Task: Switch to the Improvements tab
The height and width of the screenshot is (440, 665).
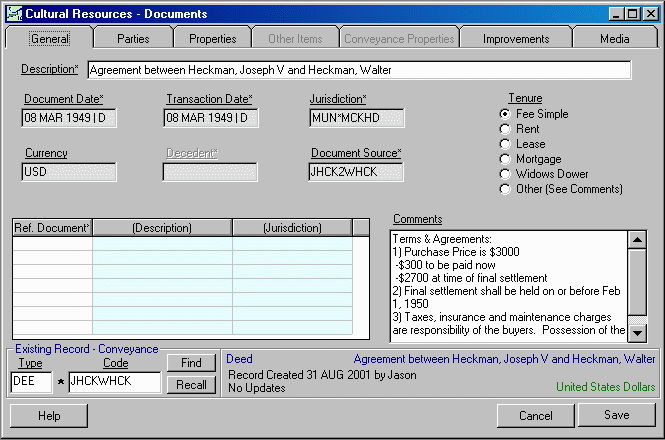Action: click(x=516, y=39)
